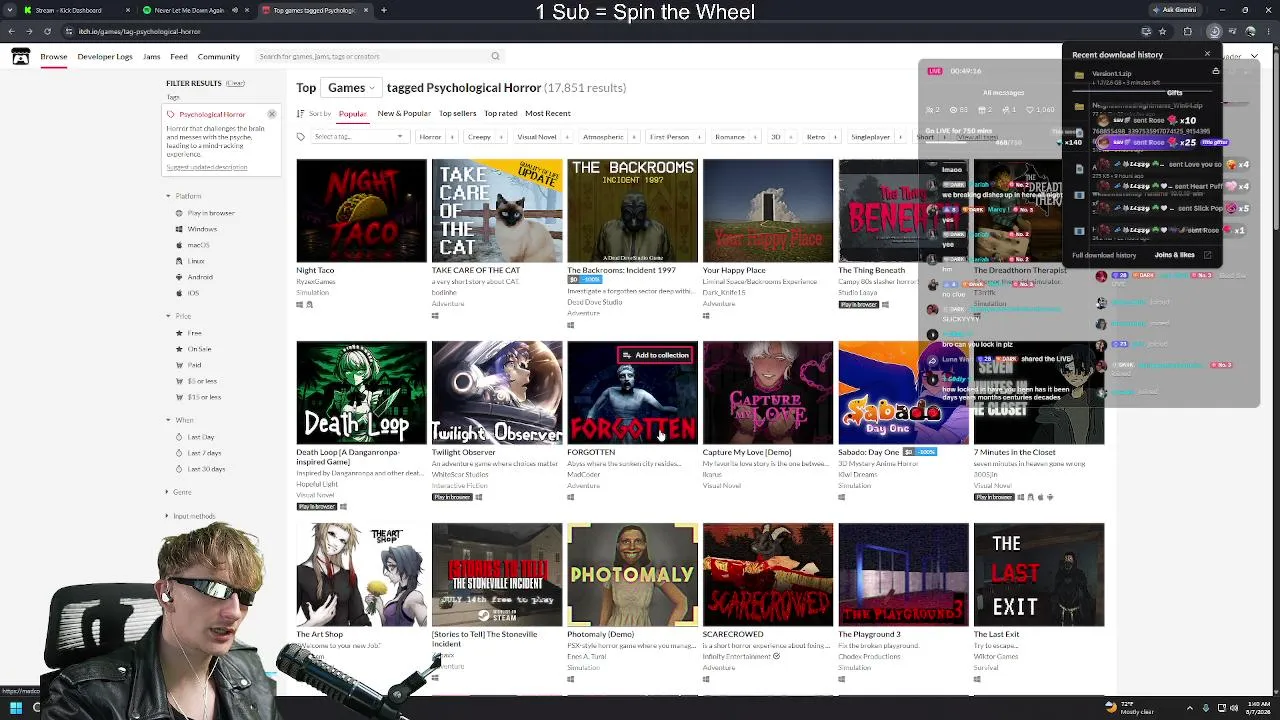Open full download history external link icon
The height and width of the screenshot is (720, 1280).
tap(1207, 255)
